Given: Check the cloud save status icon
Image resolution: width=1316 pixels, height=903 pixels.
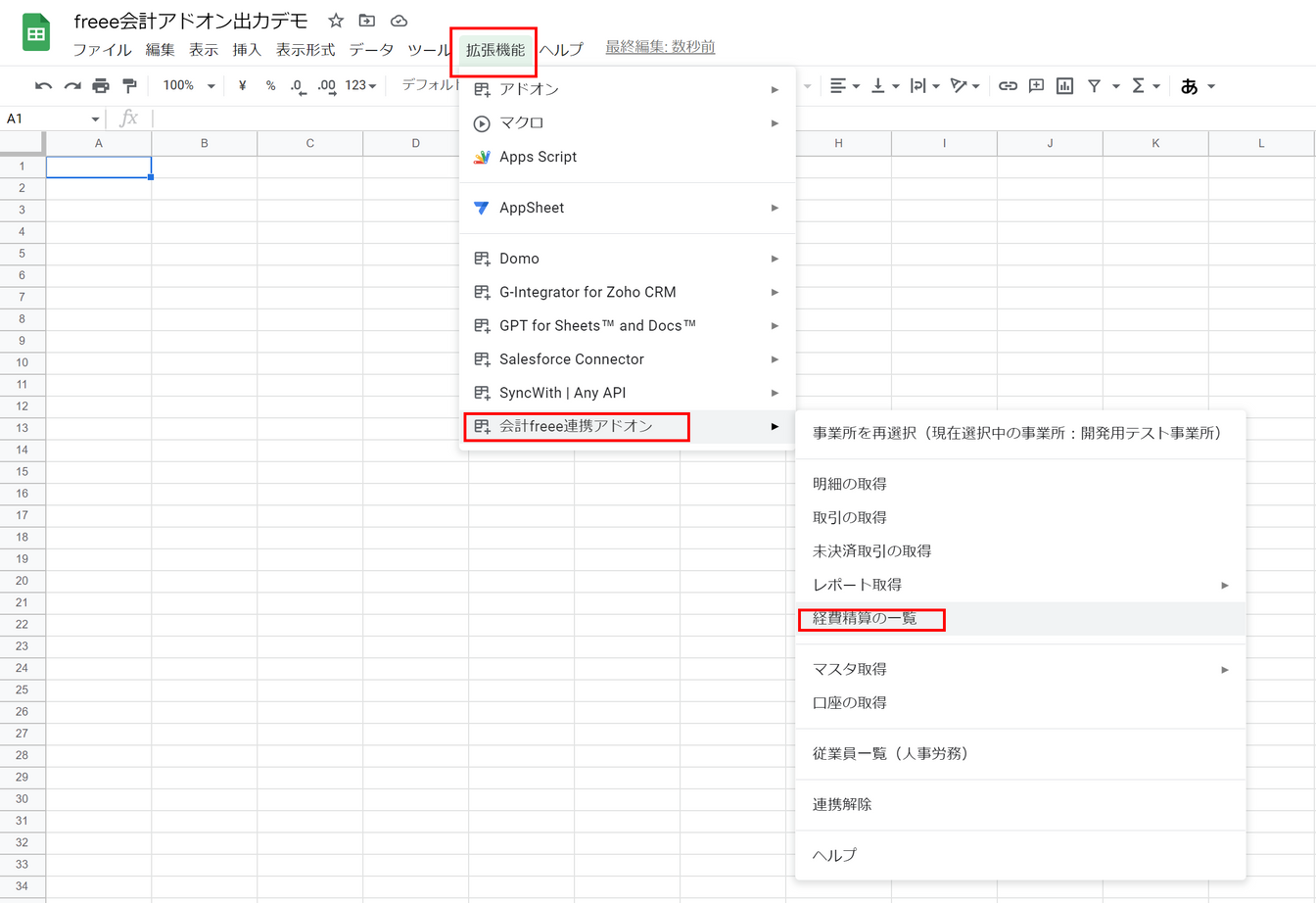Looking at the screenshot, I should pos(399,21).
